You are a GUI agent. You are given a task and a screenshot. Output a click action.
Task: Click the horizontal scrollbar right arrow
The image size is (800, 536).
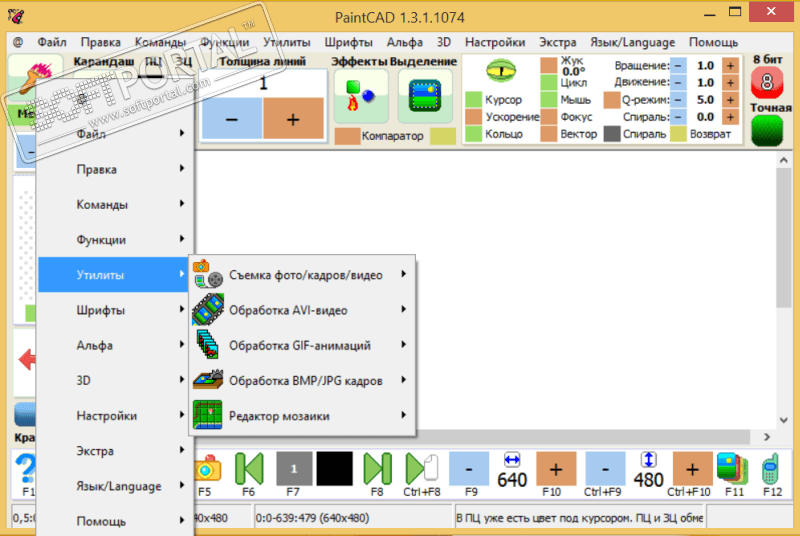tap(766, 437)
